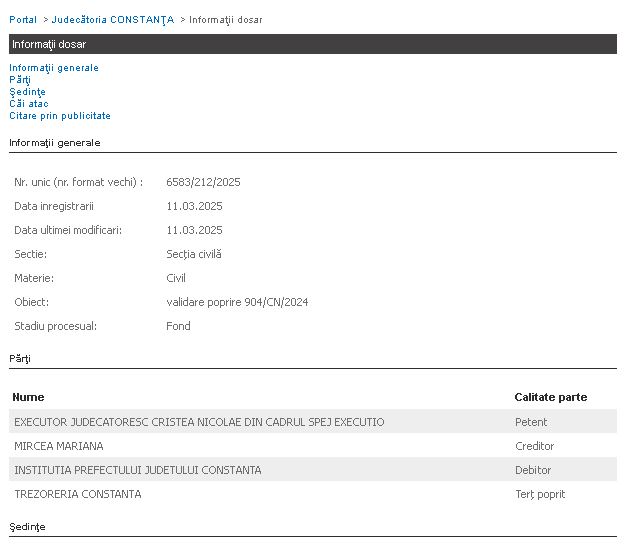The image size is (629, 550).
Task: Jump to Şedinţe section link
Action: [27, 92]
